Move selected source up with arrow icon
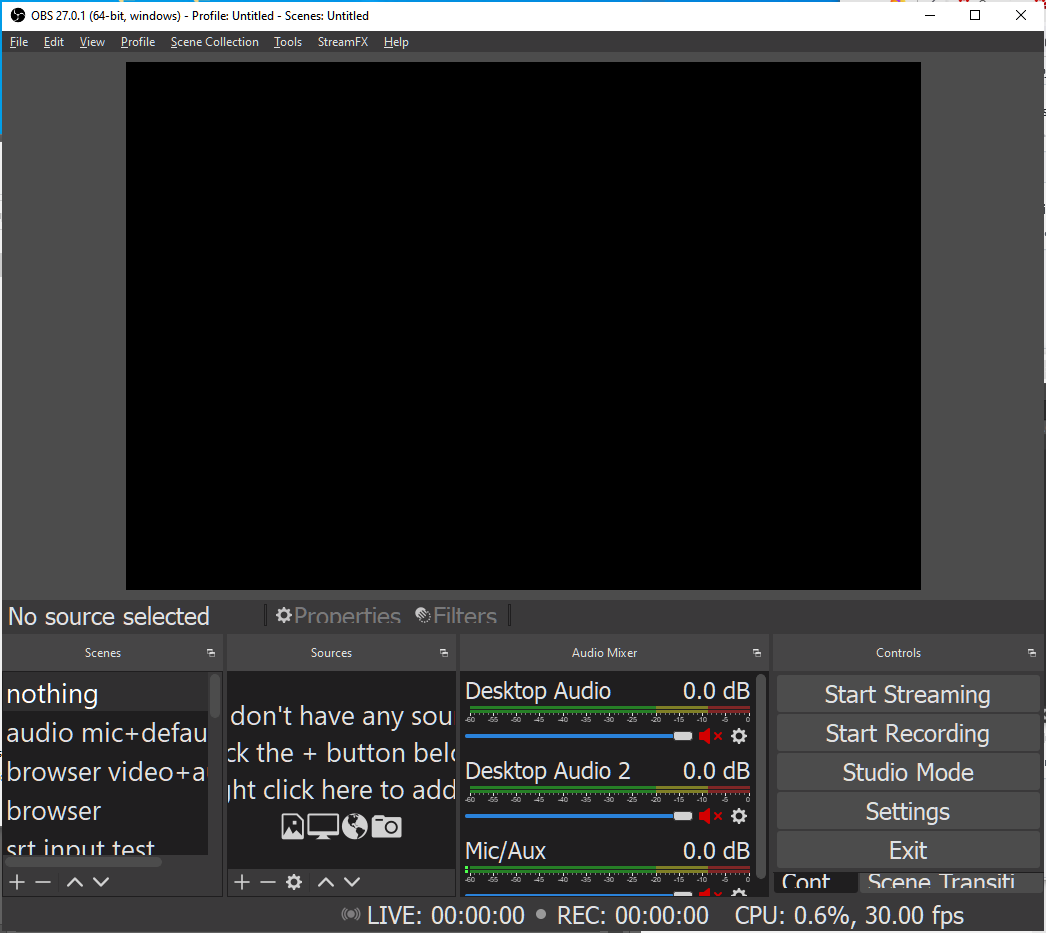1046x933 pixels. pyautogui.click(x=325, y=882)
